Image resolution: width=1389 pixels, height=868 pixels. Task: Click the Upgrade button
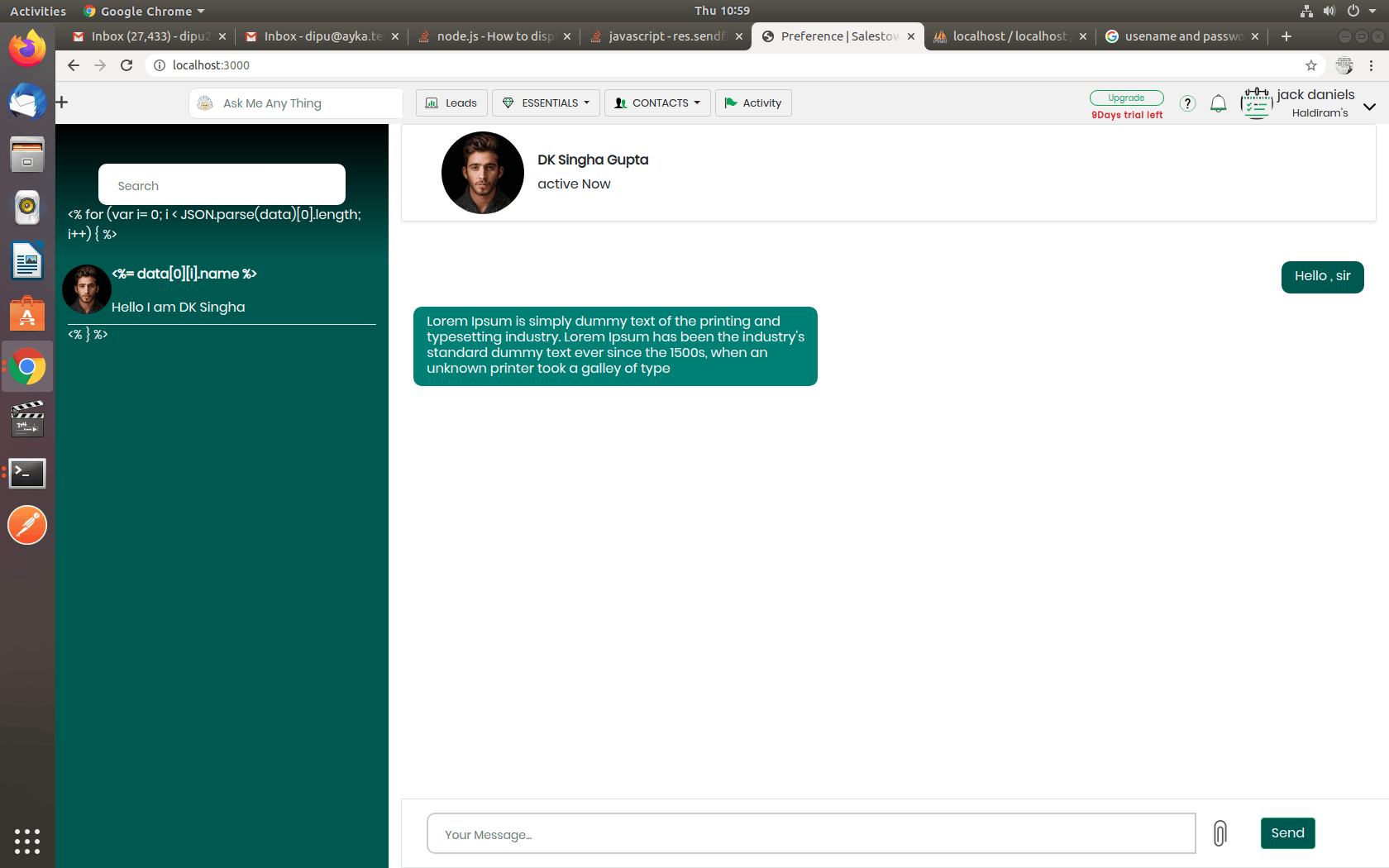click(x=1126, y=98)
